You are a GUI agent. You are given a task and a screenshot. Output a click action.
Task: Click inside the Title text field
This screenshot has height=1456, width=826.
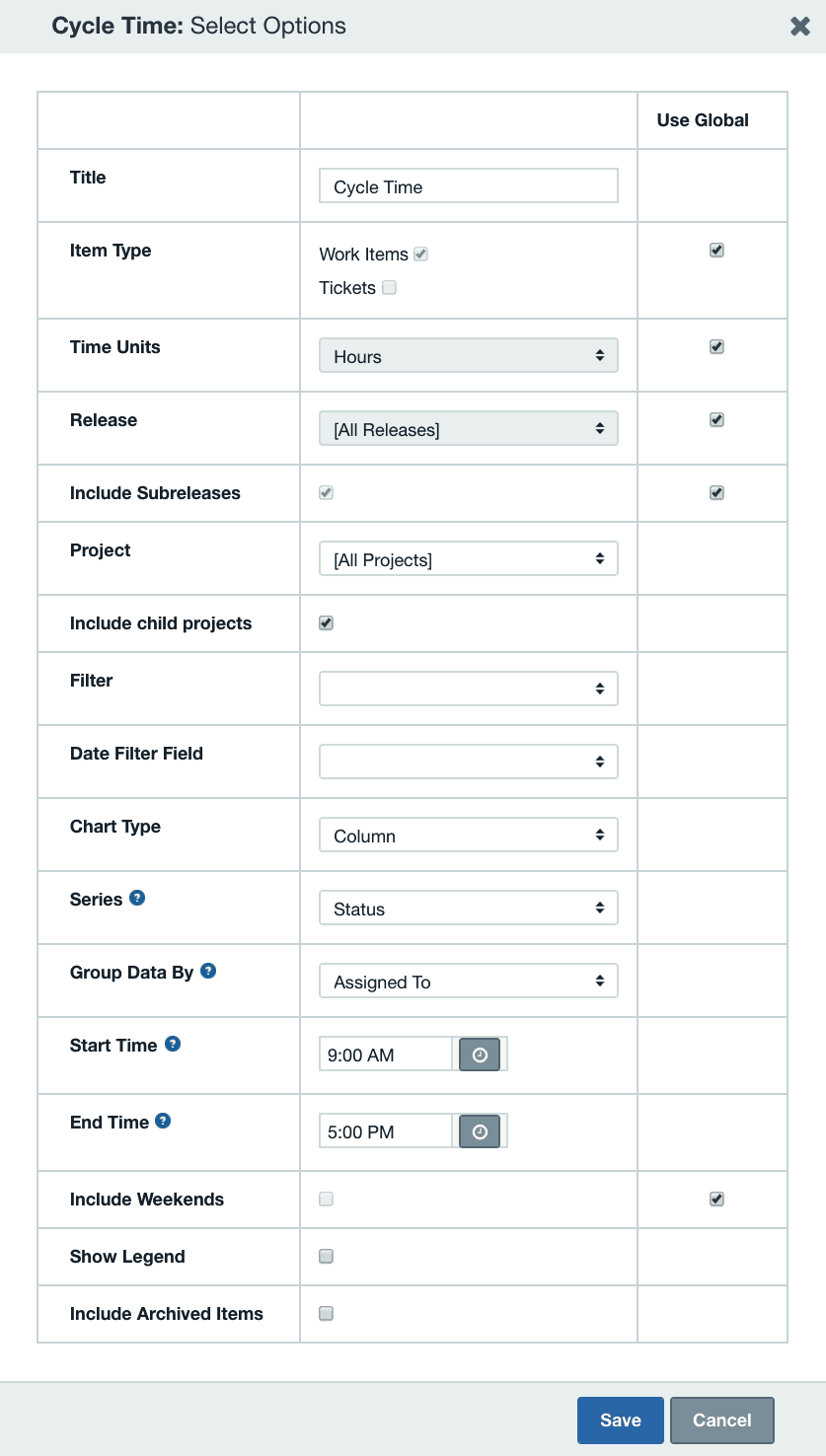(468, 185)
